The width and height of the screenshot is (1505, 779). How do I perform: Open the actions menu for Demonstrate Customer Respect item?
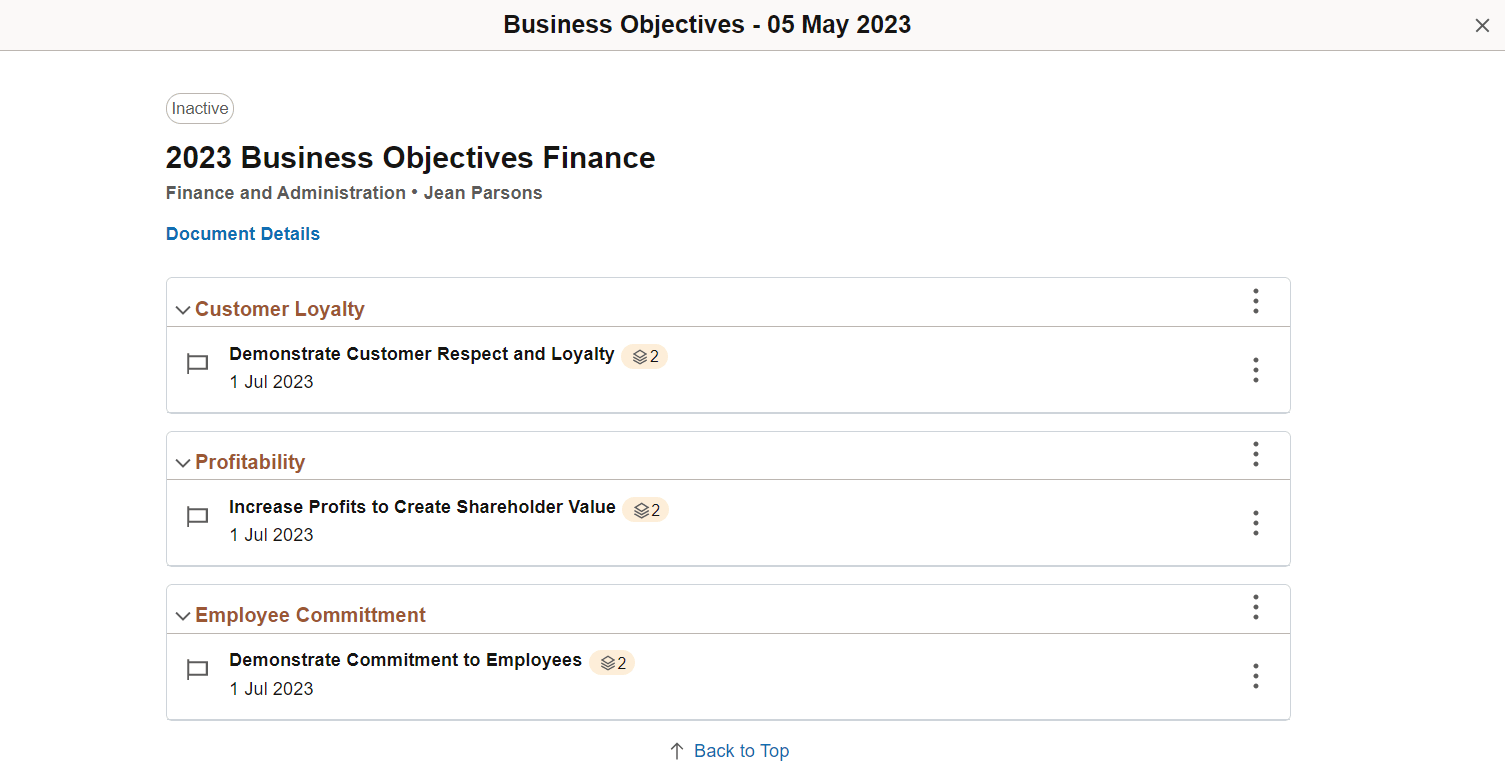click(x=1255, y=370)
